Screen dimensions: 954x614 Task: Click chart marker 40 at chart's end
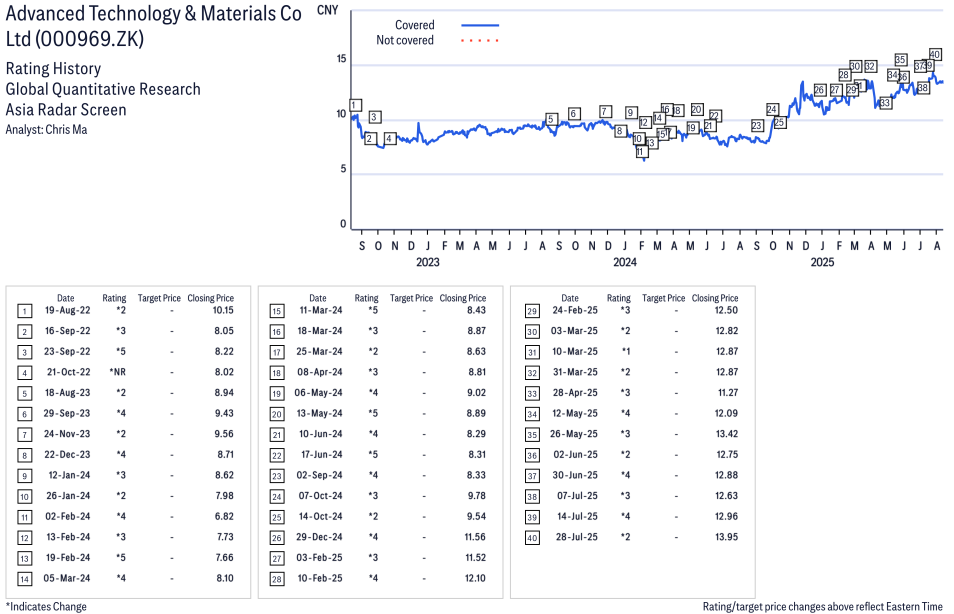click(x=935, y=55)
